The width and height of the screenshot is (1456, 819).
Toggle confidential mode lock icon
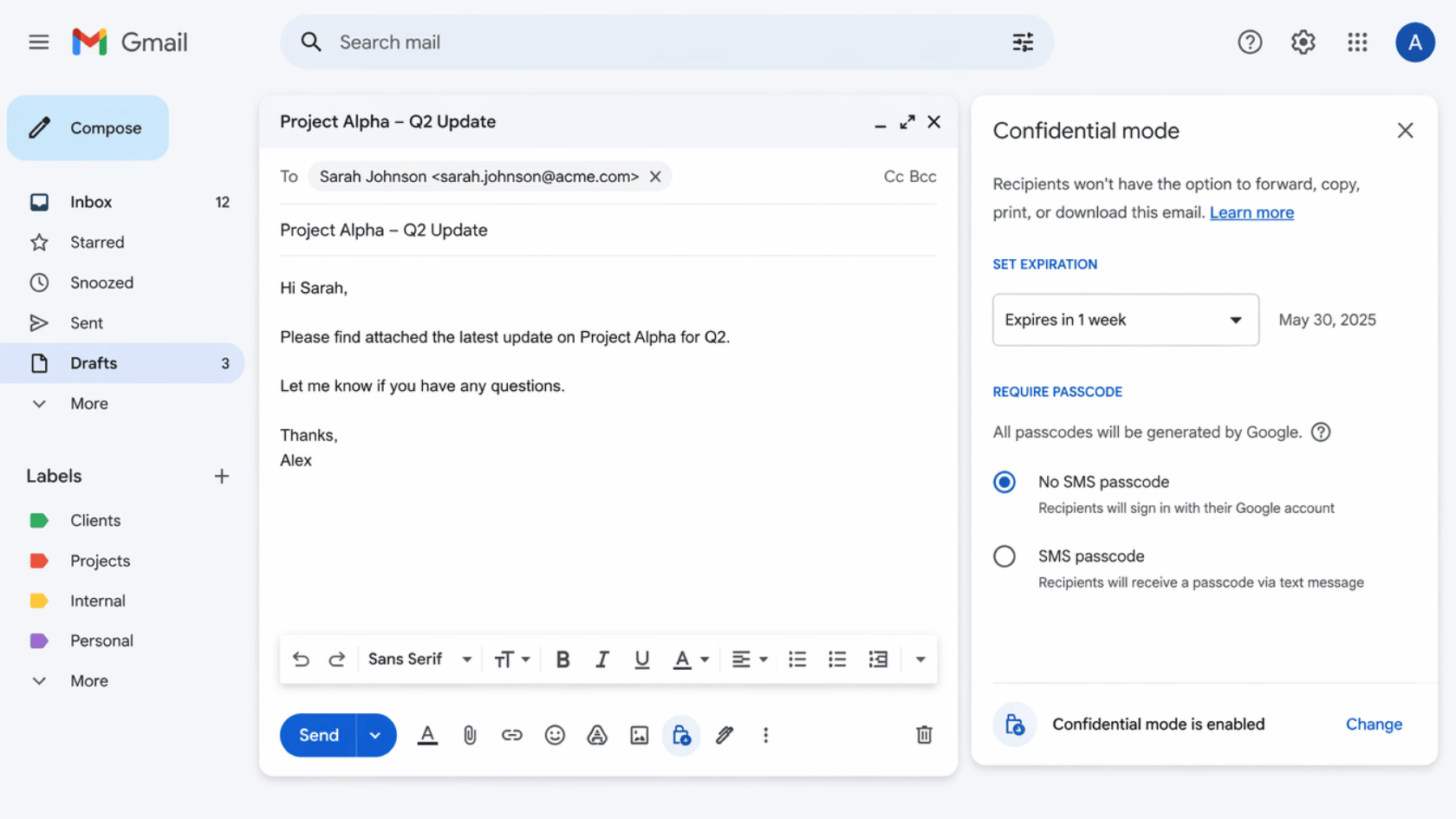tap(681, 735)
